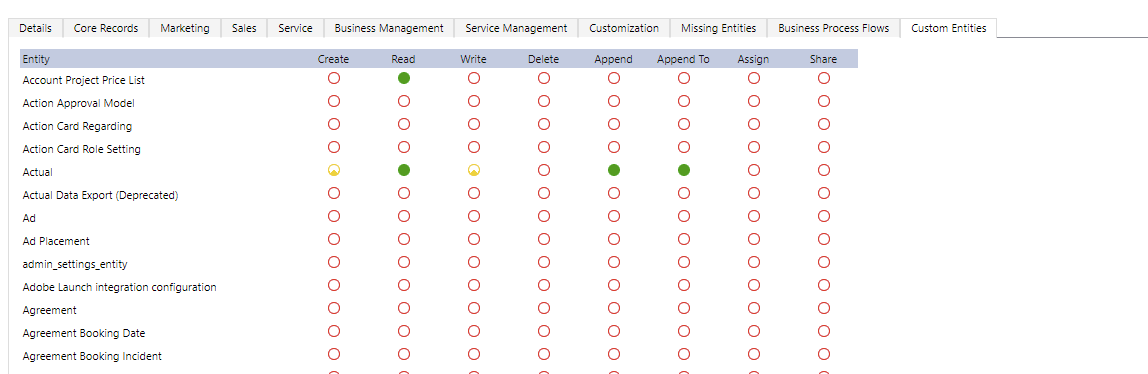Click the Share column header
This screenshot has height=374, width=1148.
(x=824, y=59)
